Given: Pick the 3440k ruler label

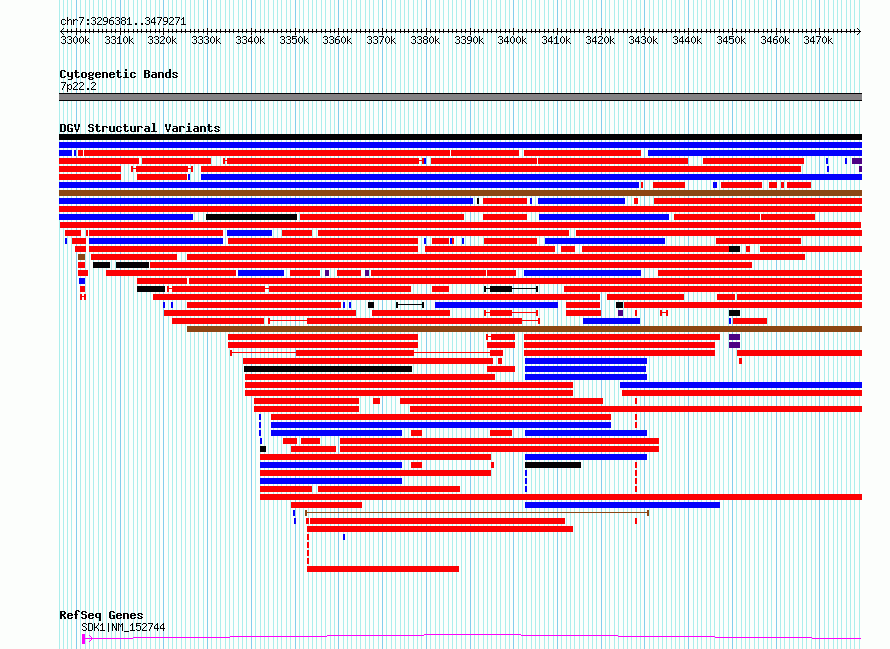Looking at the screenshot, I should click(687, 40).
